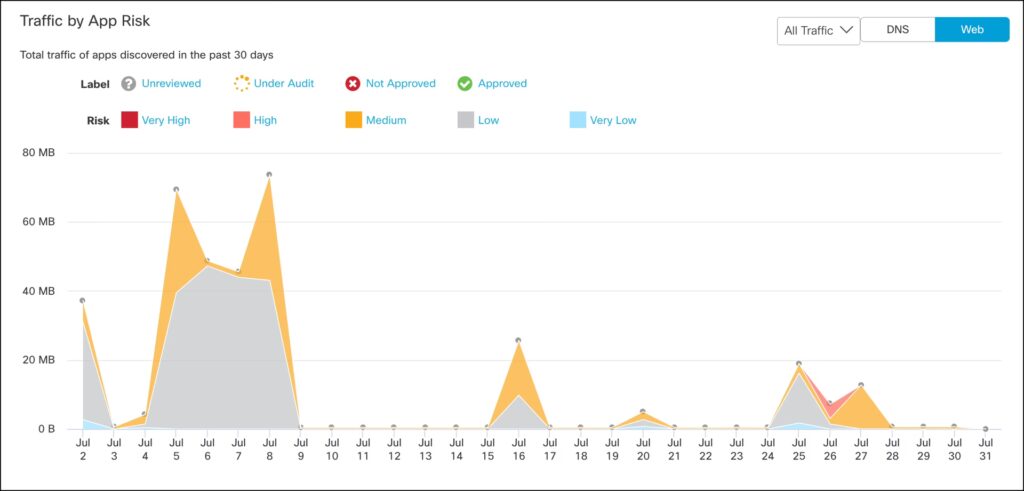Click the Very High risk link
Image resolution: width=1024 pixels, height=491 pixels.
click(165, 120)
